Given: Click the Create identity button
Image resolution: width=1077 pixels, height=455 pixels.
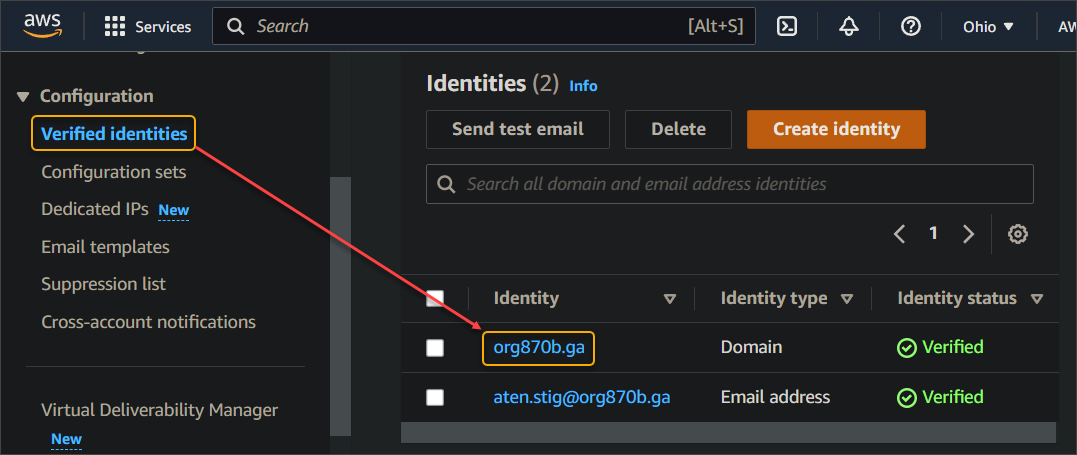Looking at the screenshot, I should 837,129.
